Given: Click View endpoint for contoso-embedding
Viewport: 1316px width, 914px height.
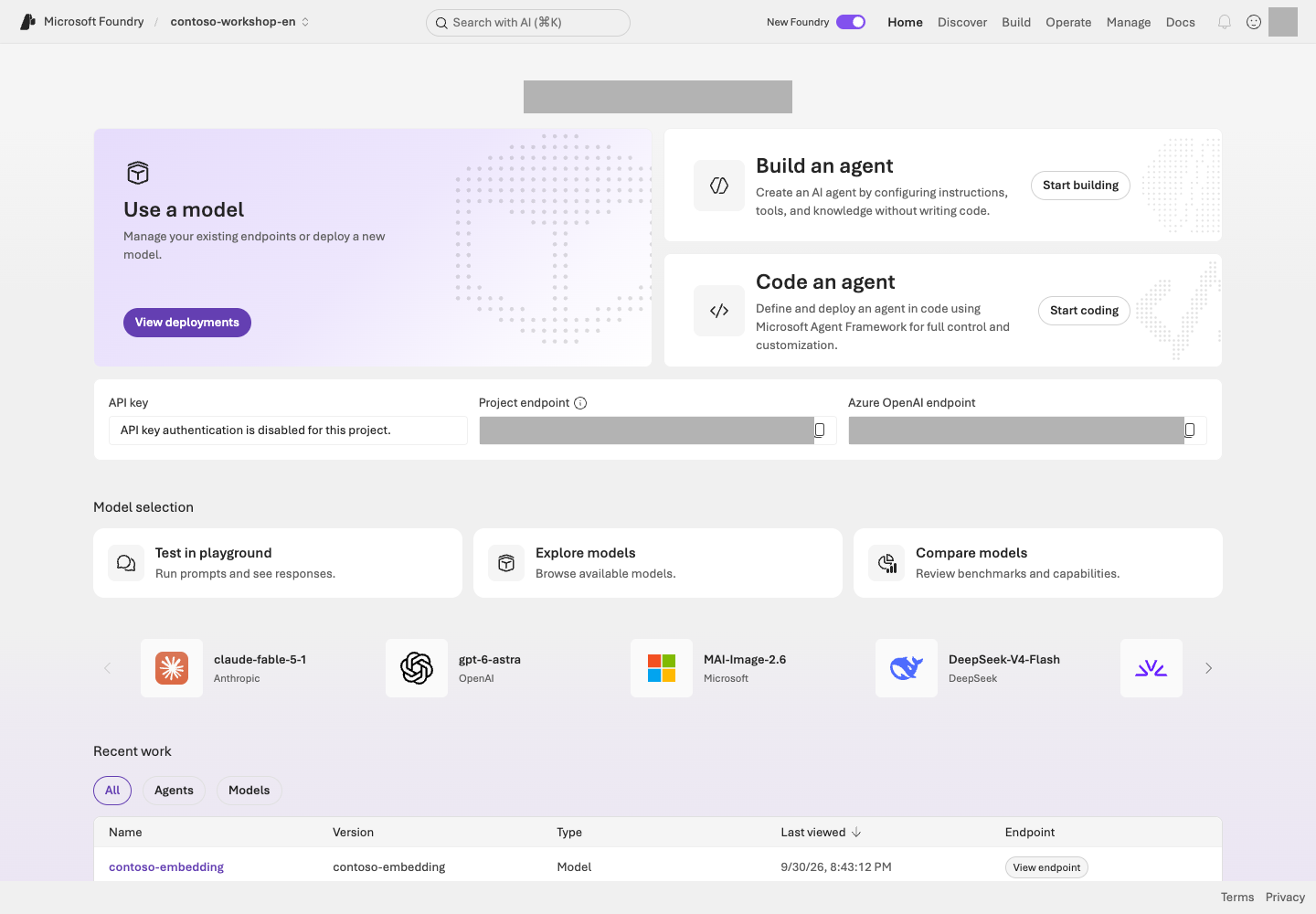Looking at the screenshot, I should [x=1046, y=867].
